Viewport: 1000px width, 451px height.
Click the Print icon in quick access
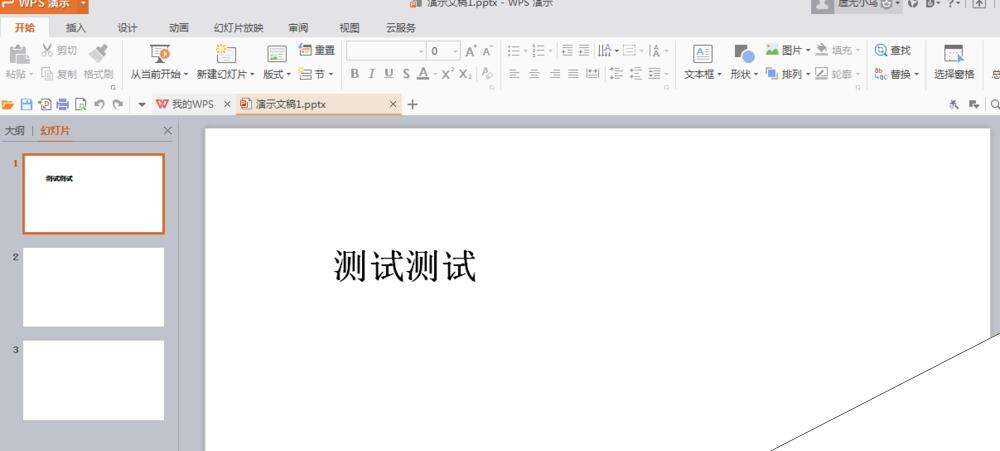point(62,105)
